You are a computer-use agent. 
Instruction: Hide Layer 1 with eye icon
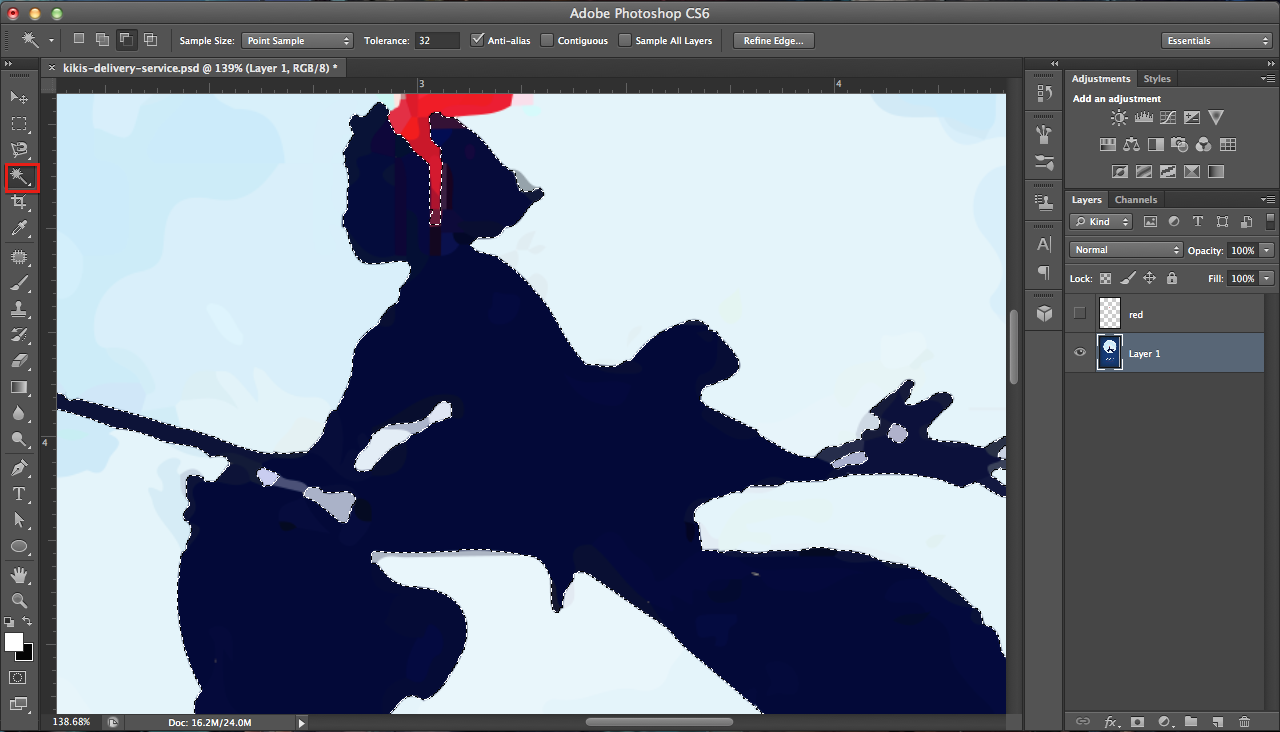click(x=1079, y=353)
